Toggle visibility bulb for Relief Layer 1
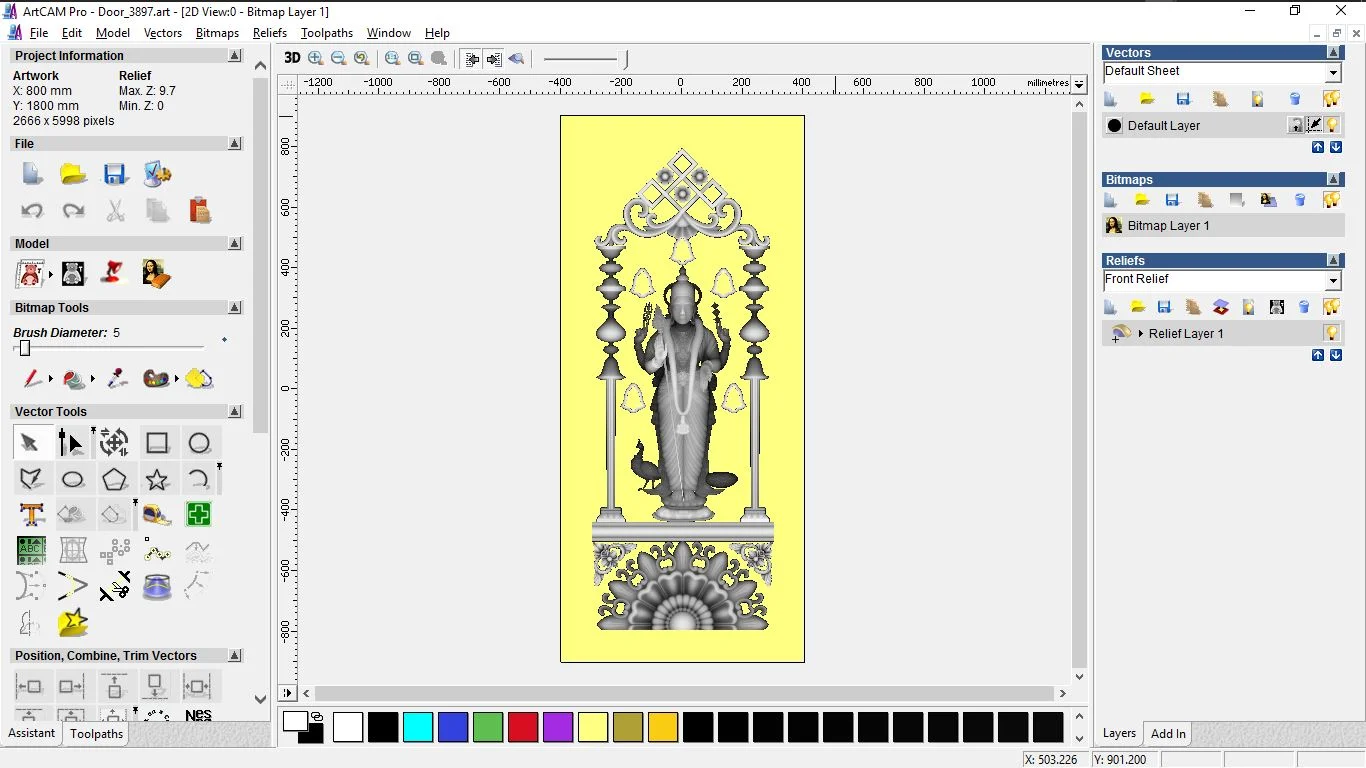The height and width of the screenshot is (768, 1366). point(1331,333)
